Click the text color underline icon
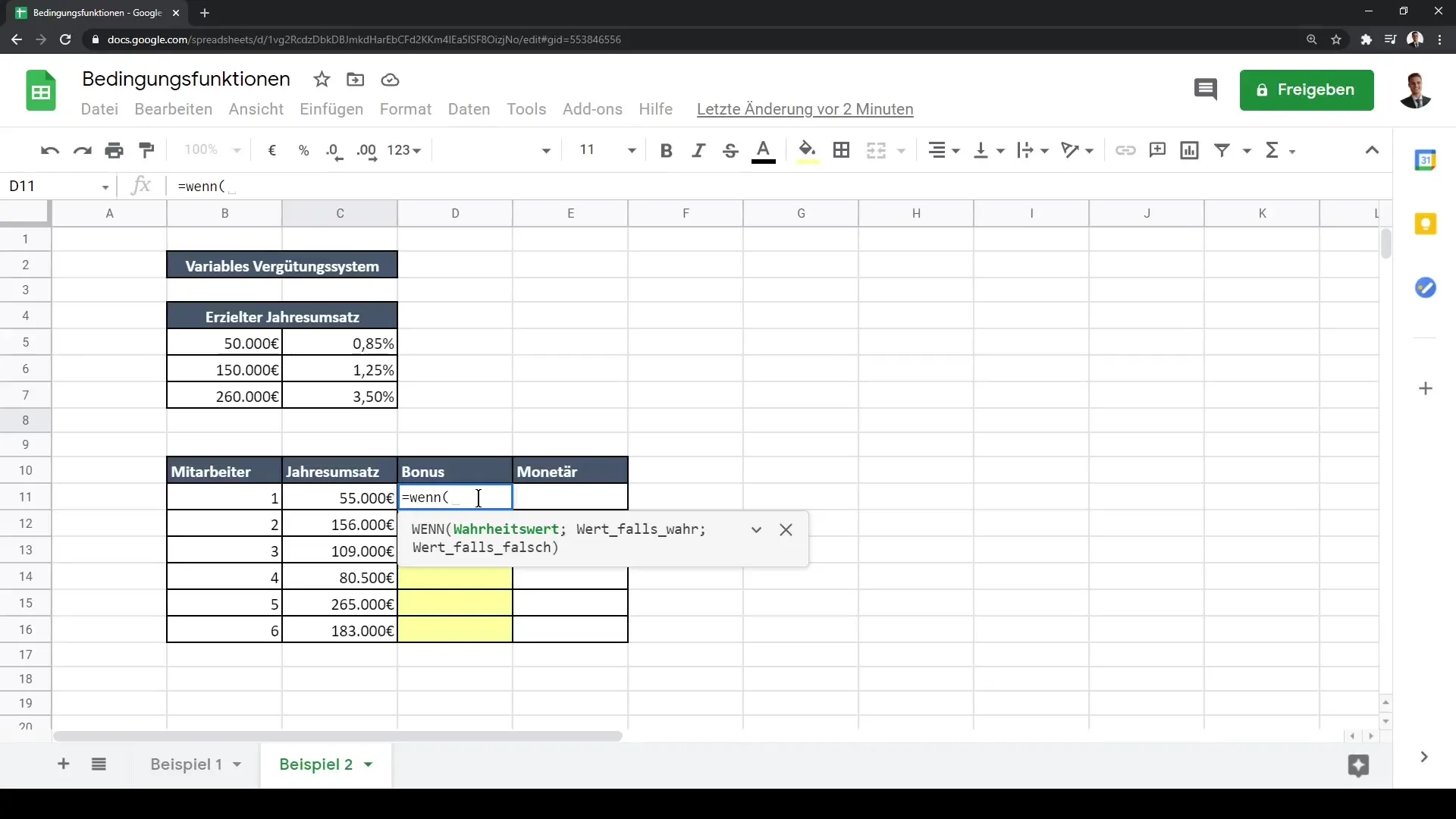 [x=763, y=149]
